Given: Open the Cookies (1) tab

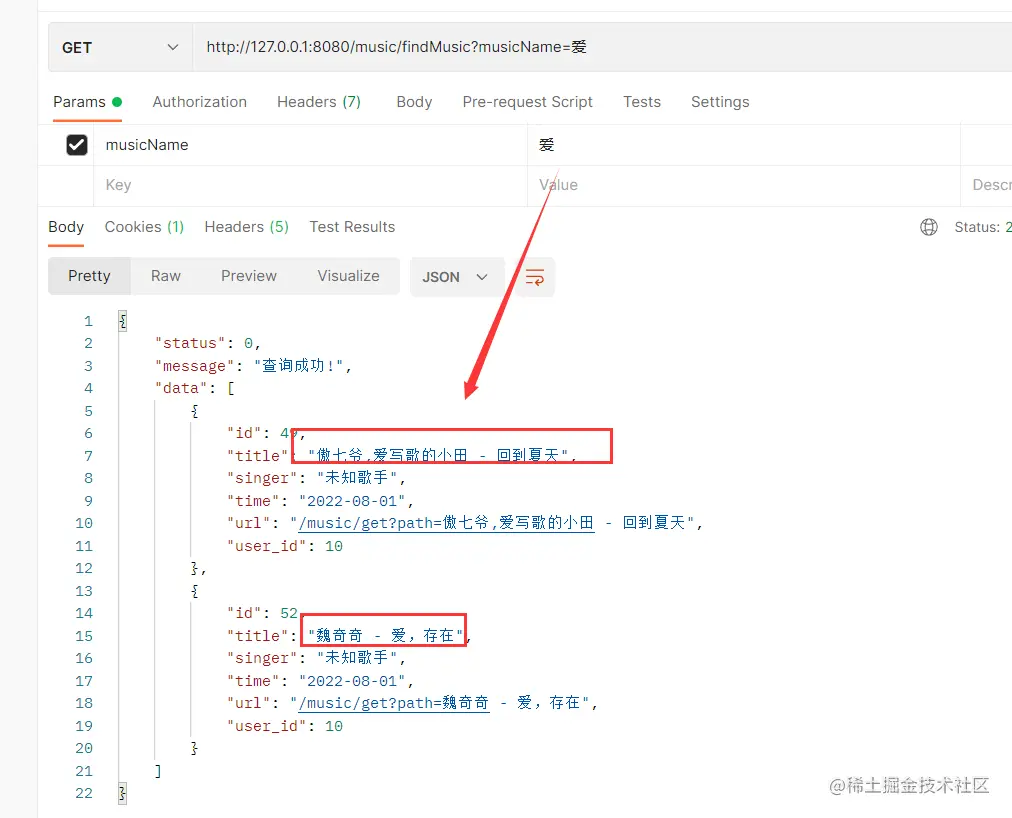Looking at the screenshot, I should click(x=145, y=227).
